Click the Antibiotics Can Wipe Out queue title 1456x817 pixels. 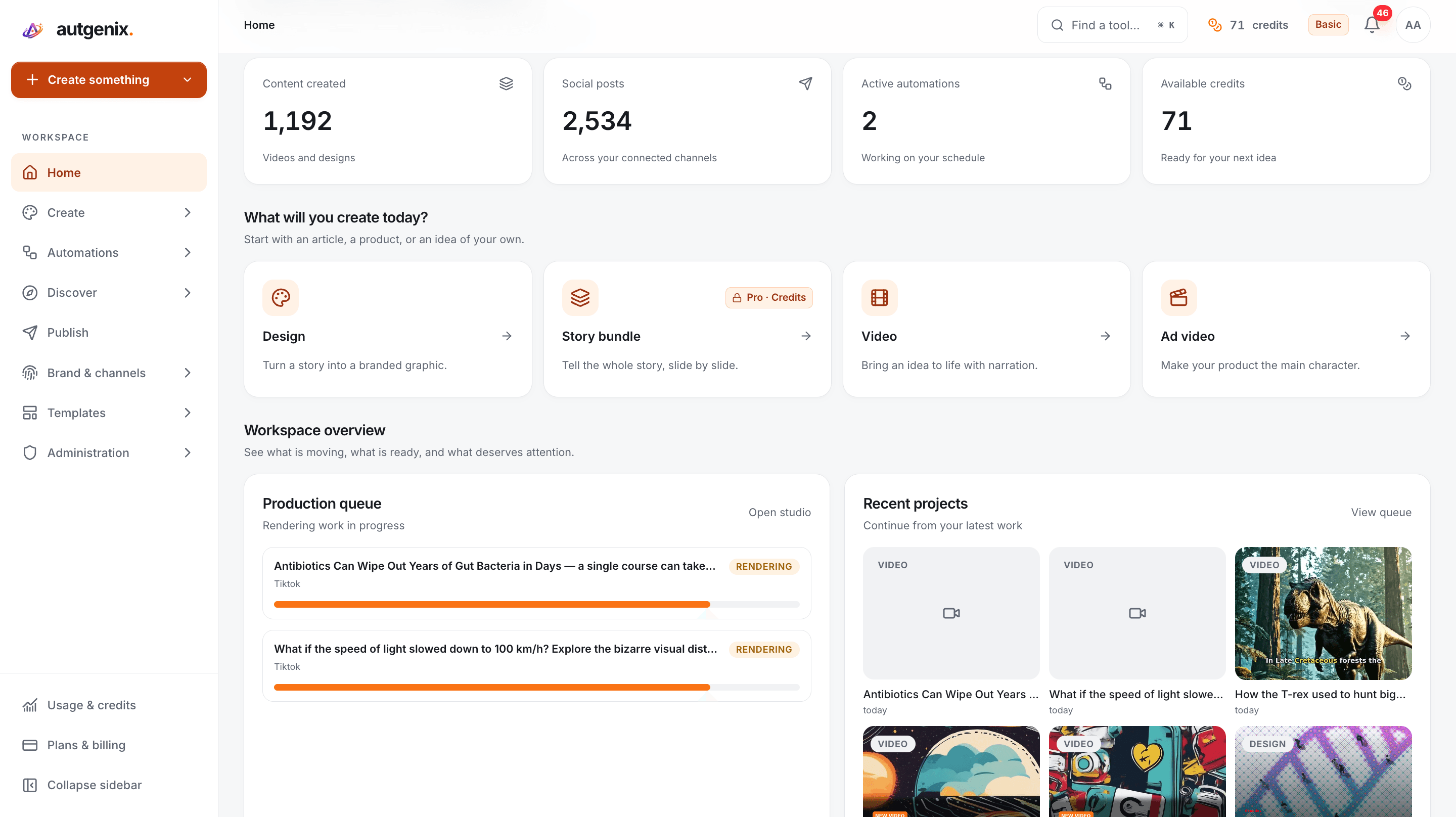pyautogui.click(x=494, y=566)
